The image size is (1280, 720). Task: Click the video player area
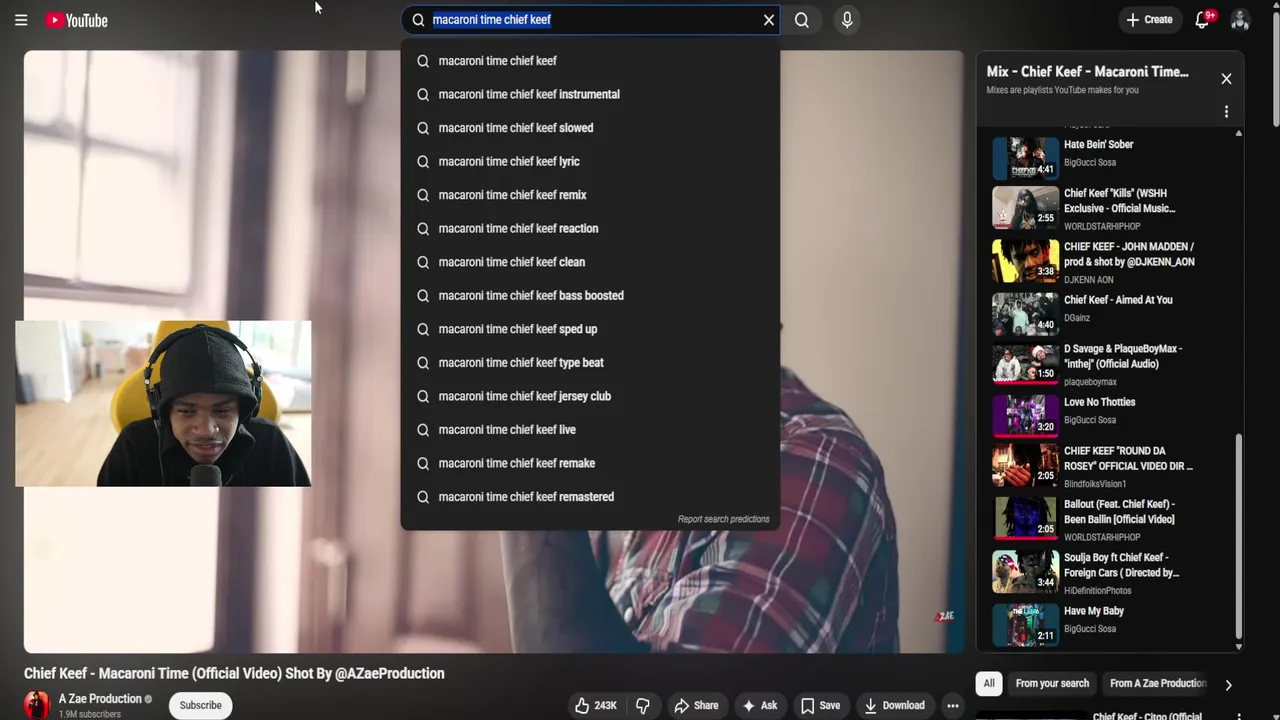494,352
